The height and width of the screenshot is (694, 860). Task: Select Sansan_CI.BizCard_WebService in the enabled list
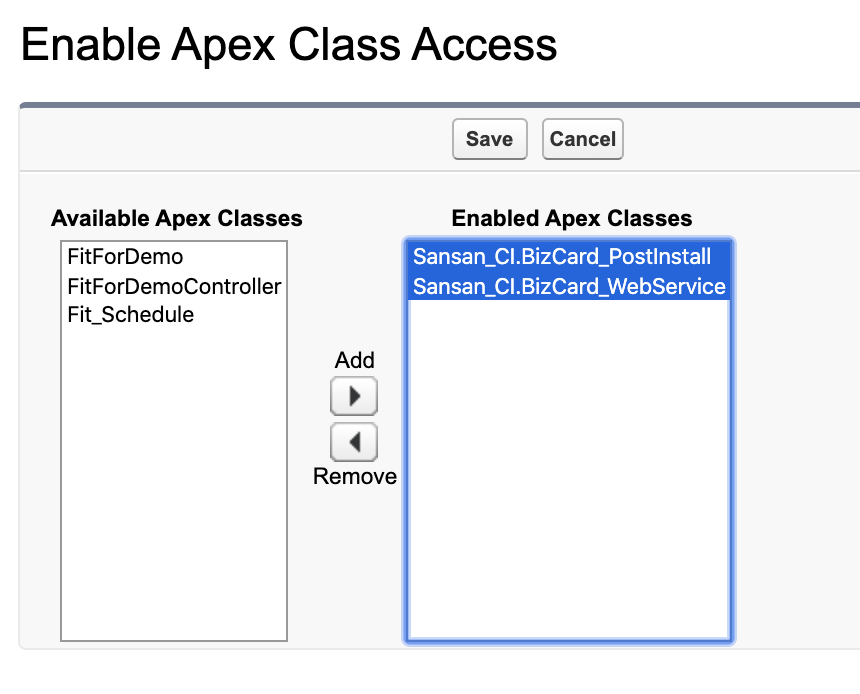(x=568, y=287)
